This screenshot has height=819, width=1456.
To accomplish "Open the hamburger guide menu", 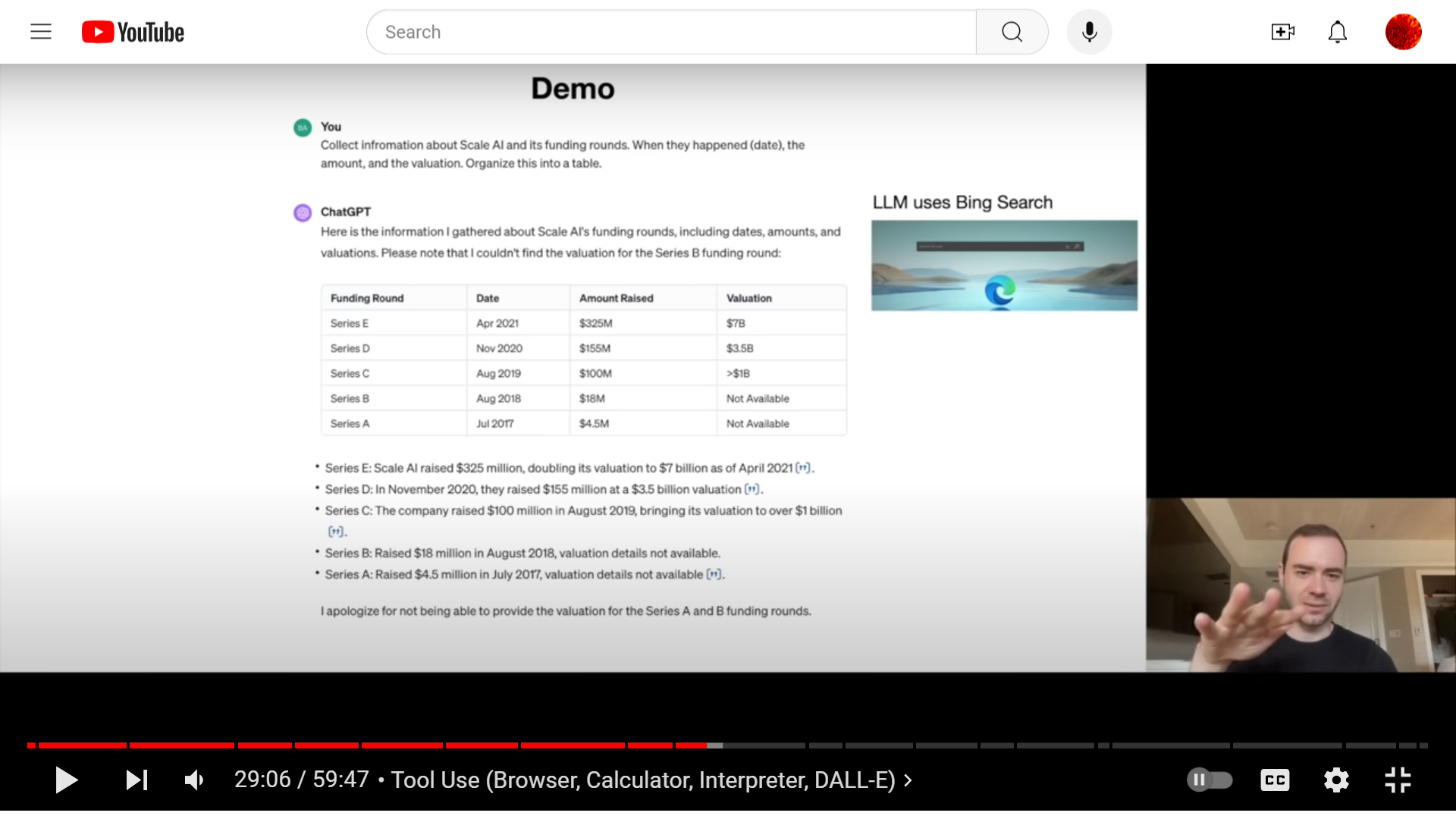I will 41,32.
